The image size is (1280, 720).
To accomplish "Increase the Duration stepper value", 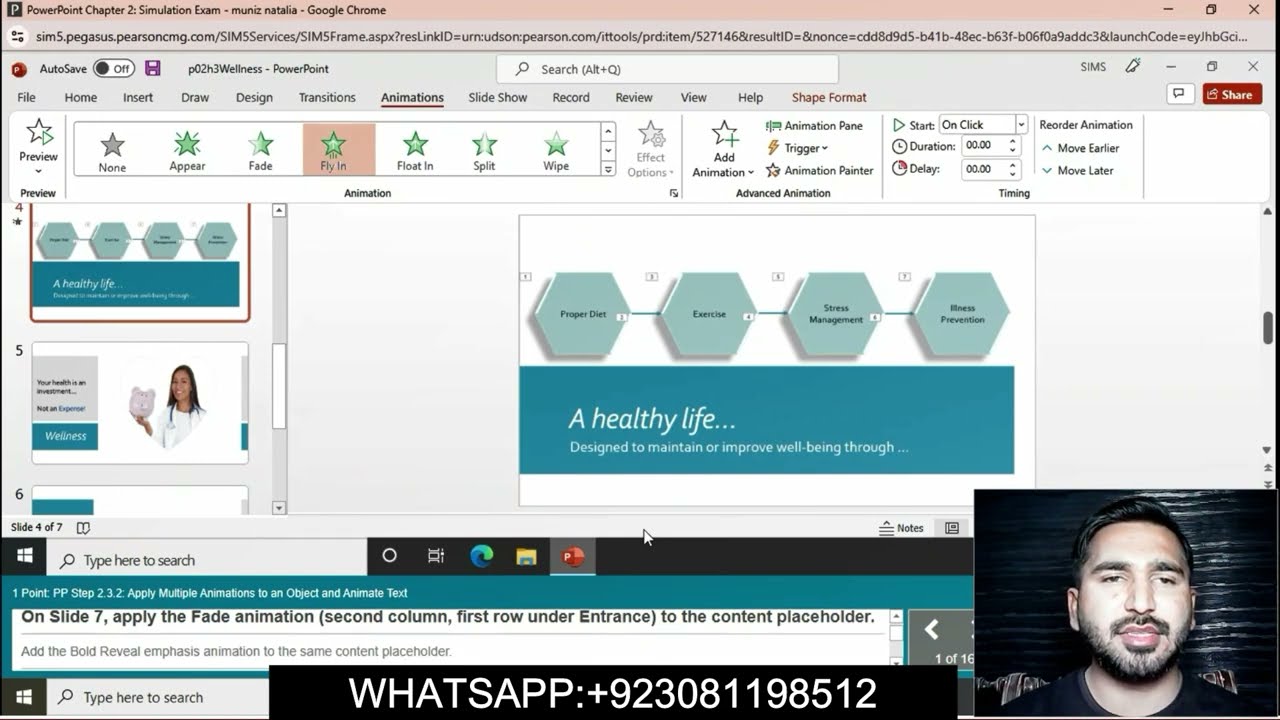I will click(1013, 141).
